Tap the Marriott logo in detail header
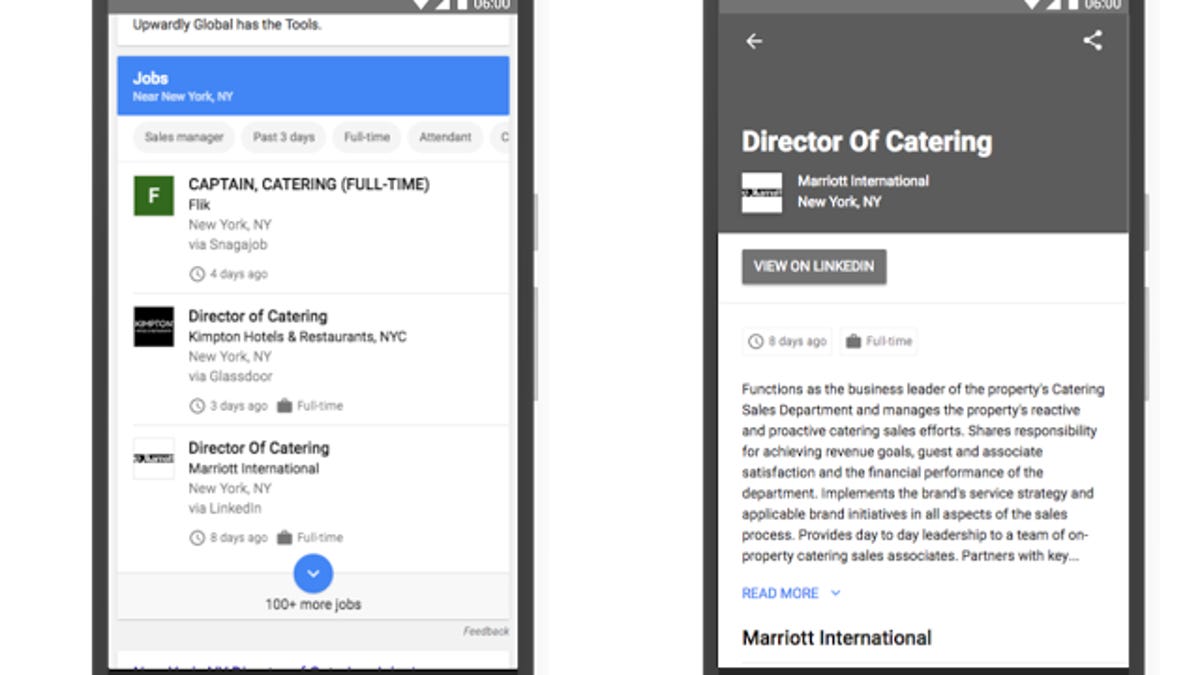 pyautogui.click(x=762, y=192)
